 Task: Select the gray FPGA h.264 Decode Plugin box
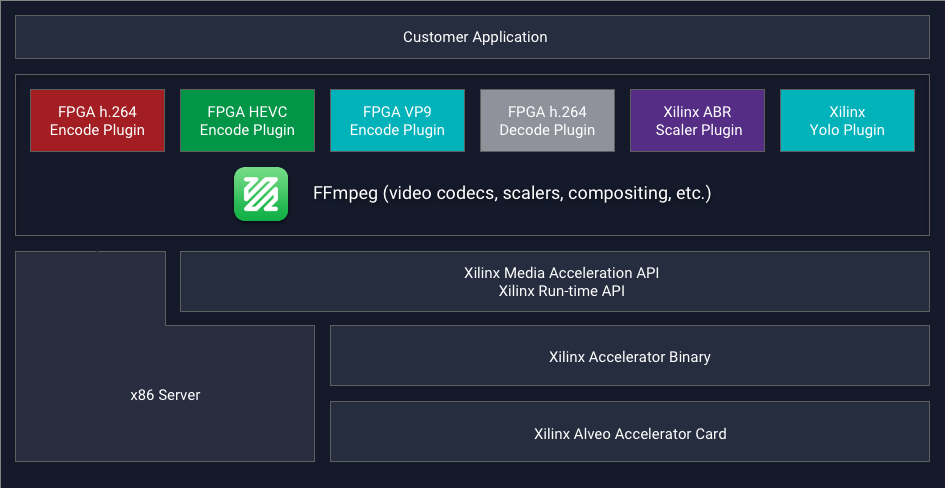click(x=547, y=121)
